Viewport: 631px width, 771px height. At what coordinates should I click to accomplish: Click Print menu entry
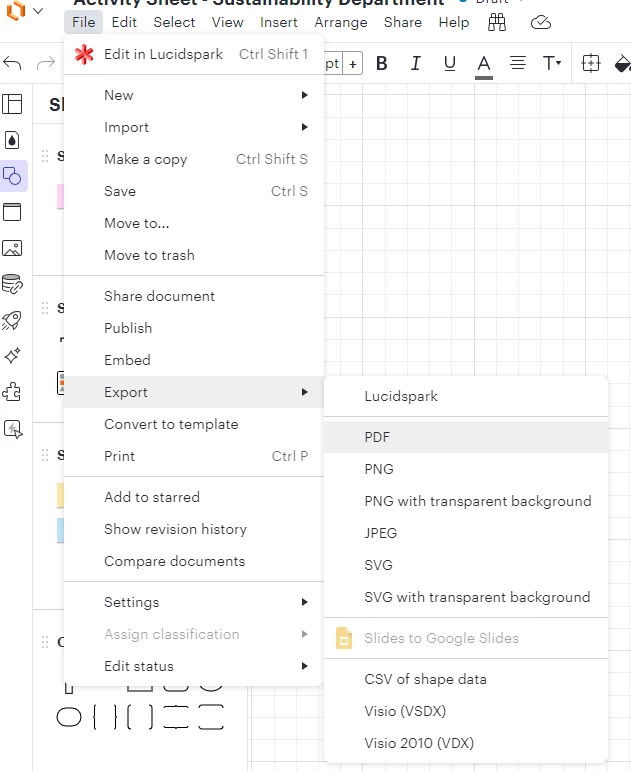coord(194,456)
